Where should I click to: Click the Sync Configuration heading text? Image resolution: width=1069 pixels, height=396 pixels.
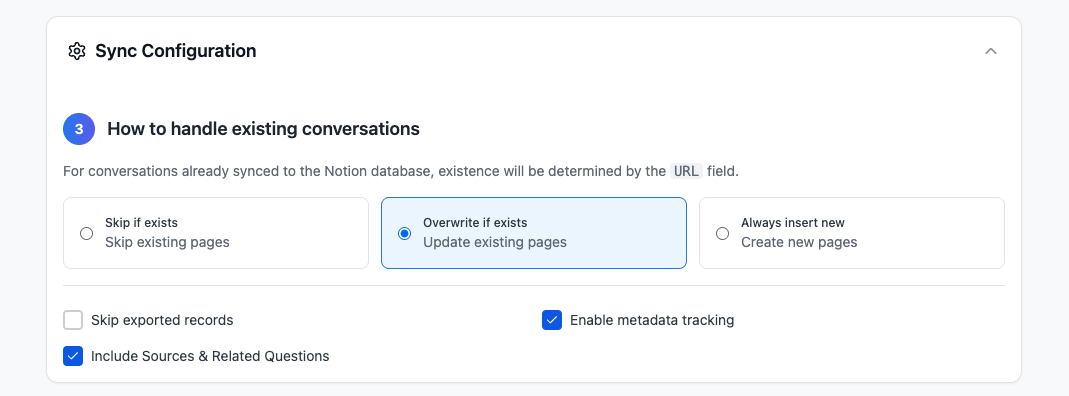(176, 51)
